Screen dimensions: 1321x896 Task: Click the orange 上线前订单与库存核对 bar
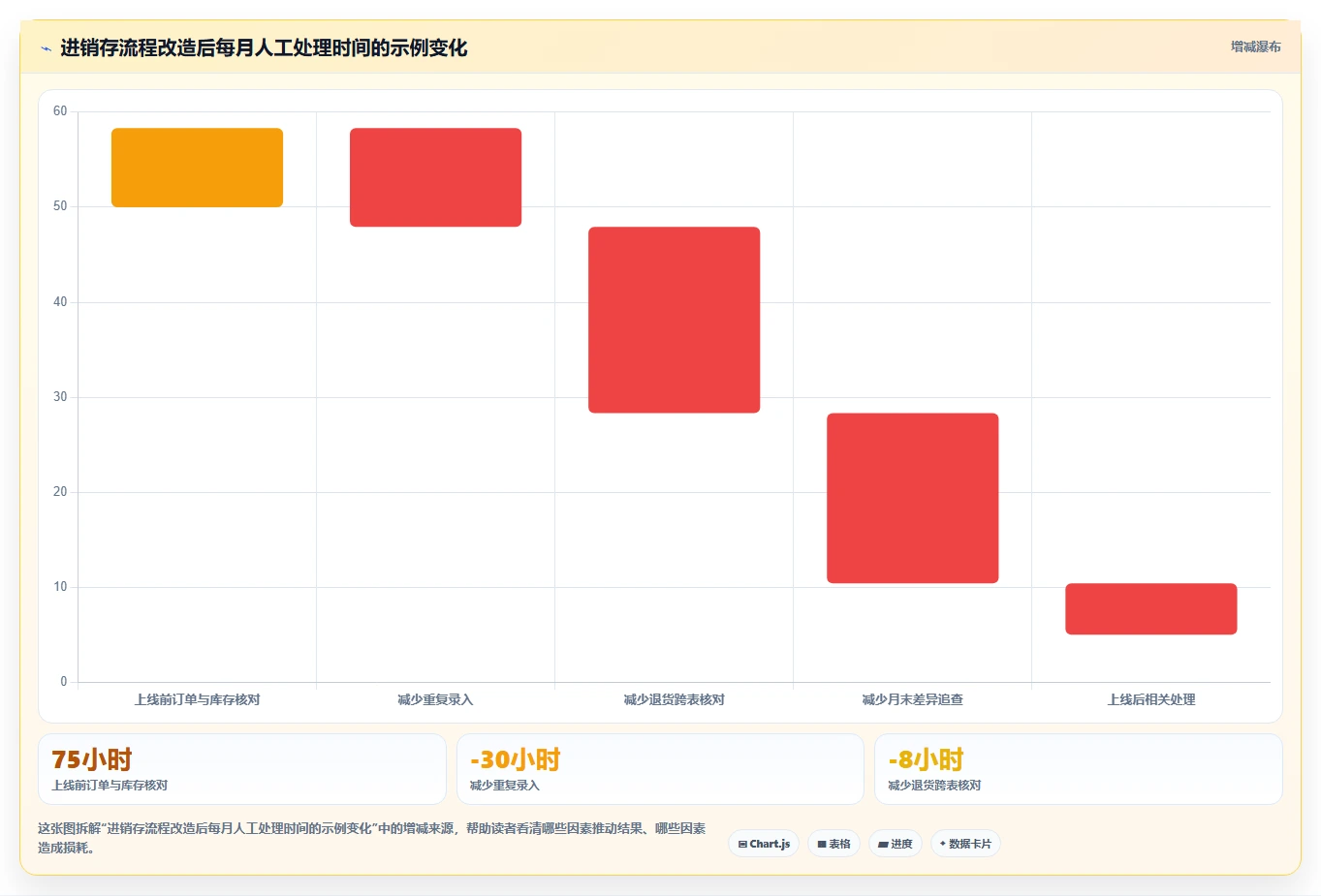197,168
